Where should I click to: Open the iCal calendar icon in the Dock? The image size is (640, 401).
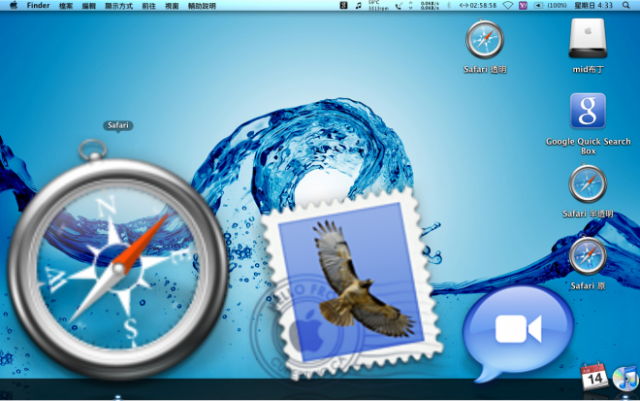594,376
